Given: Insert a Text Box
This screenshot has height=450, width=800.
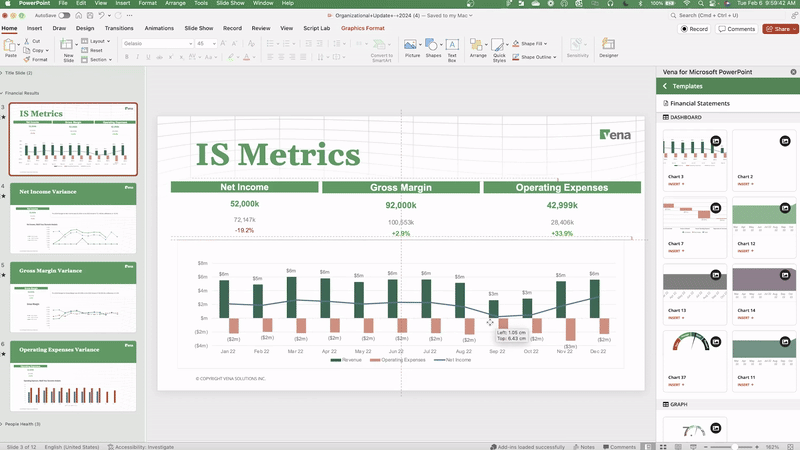Looking at the screenshot, I should (452, 46).
